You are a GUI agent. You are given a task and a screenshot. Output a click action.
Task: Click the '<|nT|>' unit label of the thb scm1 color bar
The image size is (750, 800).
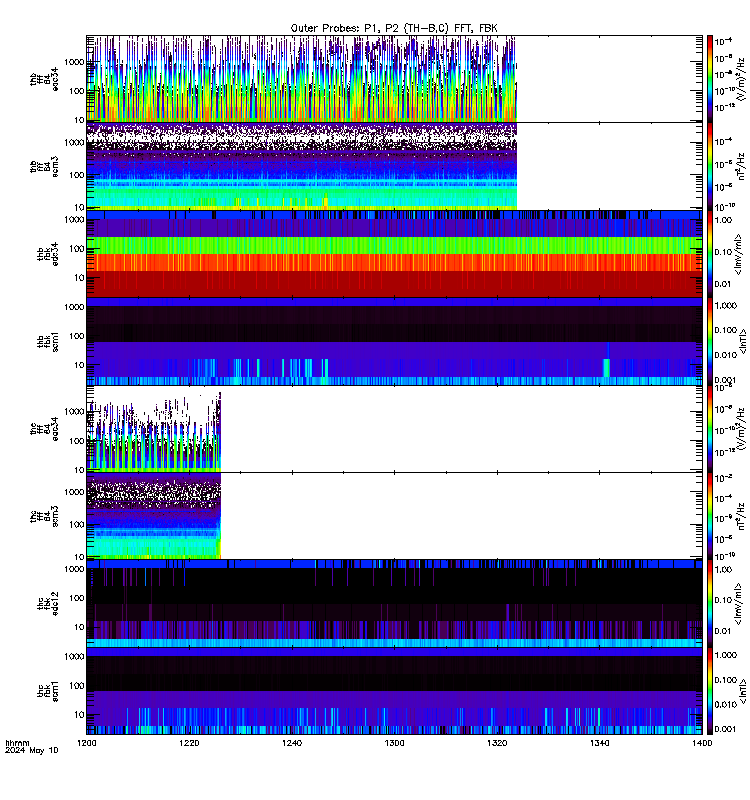coord(743,341)
